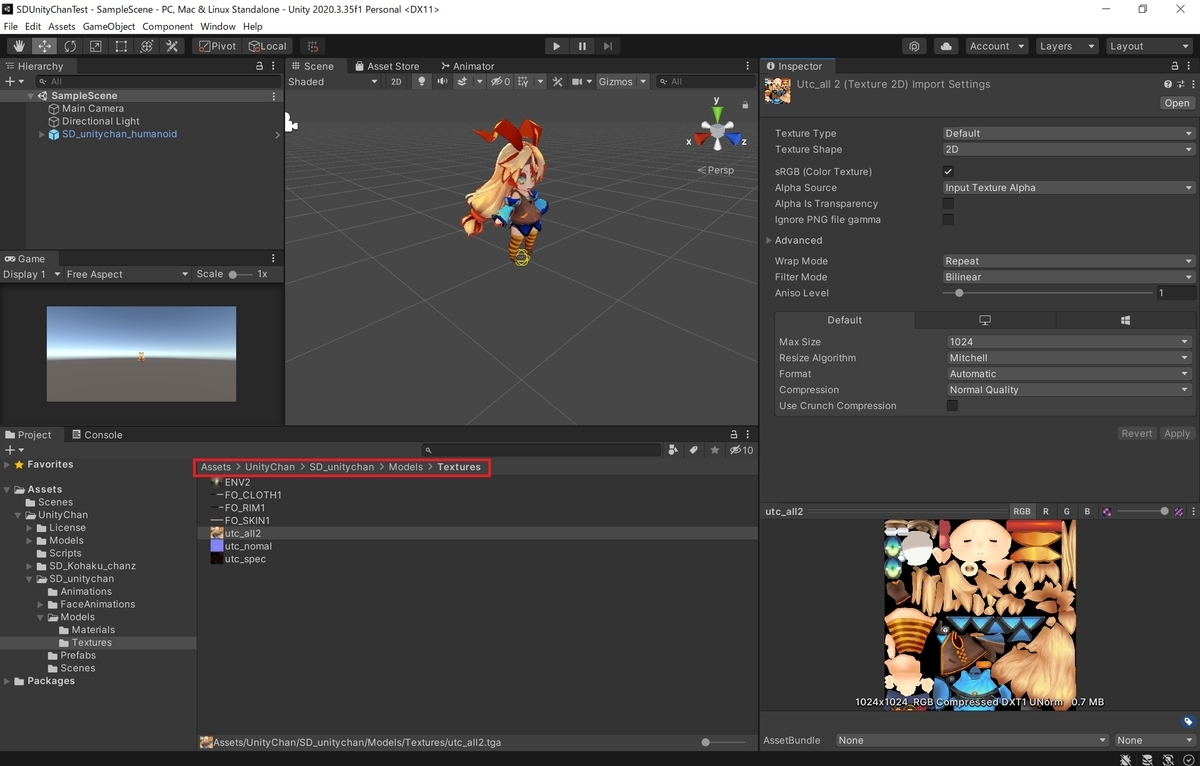Viewport: 1200px width, 766px height.
Task: Open the GameObject menu
Action: click(x=109, y=26)
